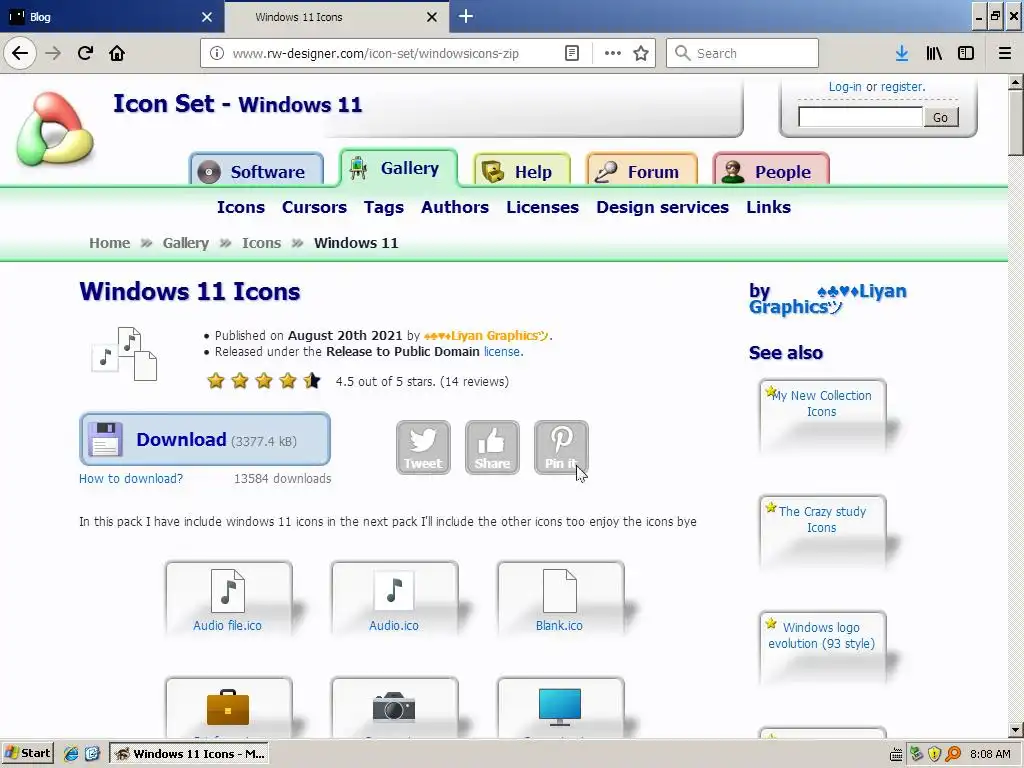1024x768 pixels.
Task: Show site information for rw-designer.com
Action: pos(216,54)
